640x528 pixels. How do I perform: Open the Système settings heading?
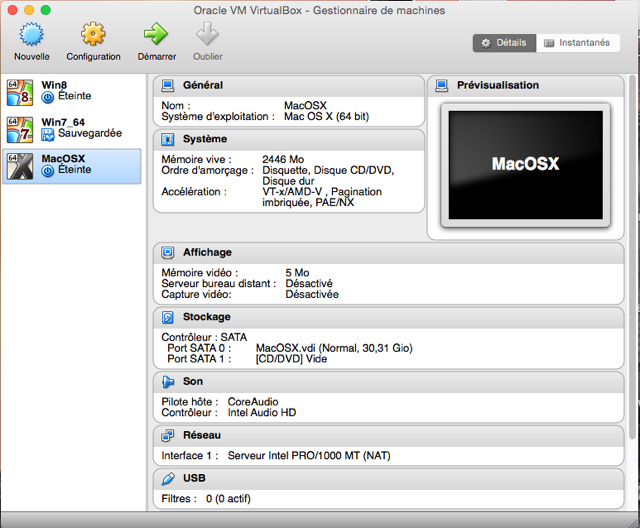click(x=205, y=139)
